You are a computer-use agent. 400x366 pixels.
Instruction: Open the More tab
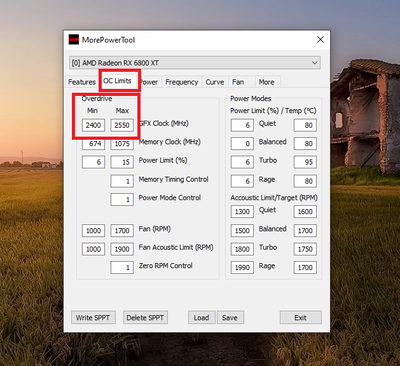(x=267, y=82)
